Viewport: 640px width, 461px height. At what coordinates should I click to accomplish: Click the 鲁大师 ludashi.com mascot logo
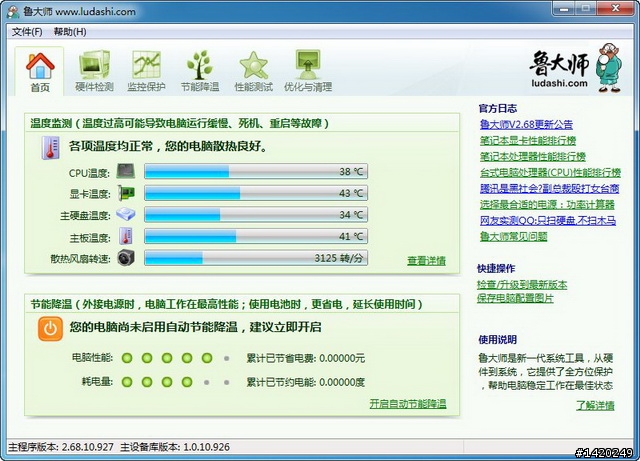(x=576, y=68)
